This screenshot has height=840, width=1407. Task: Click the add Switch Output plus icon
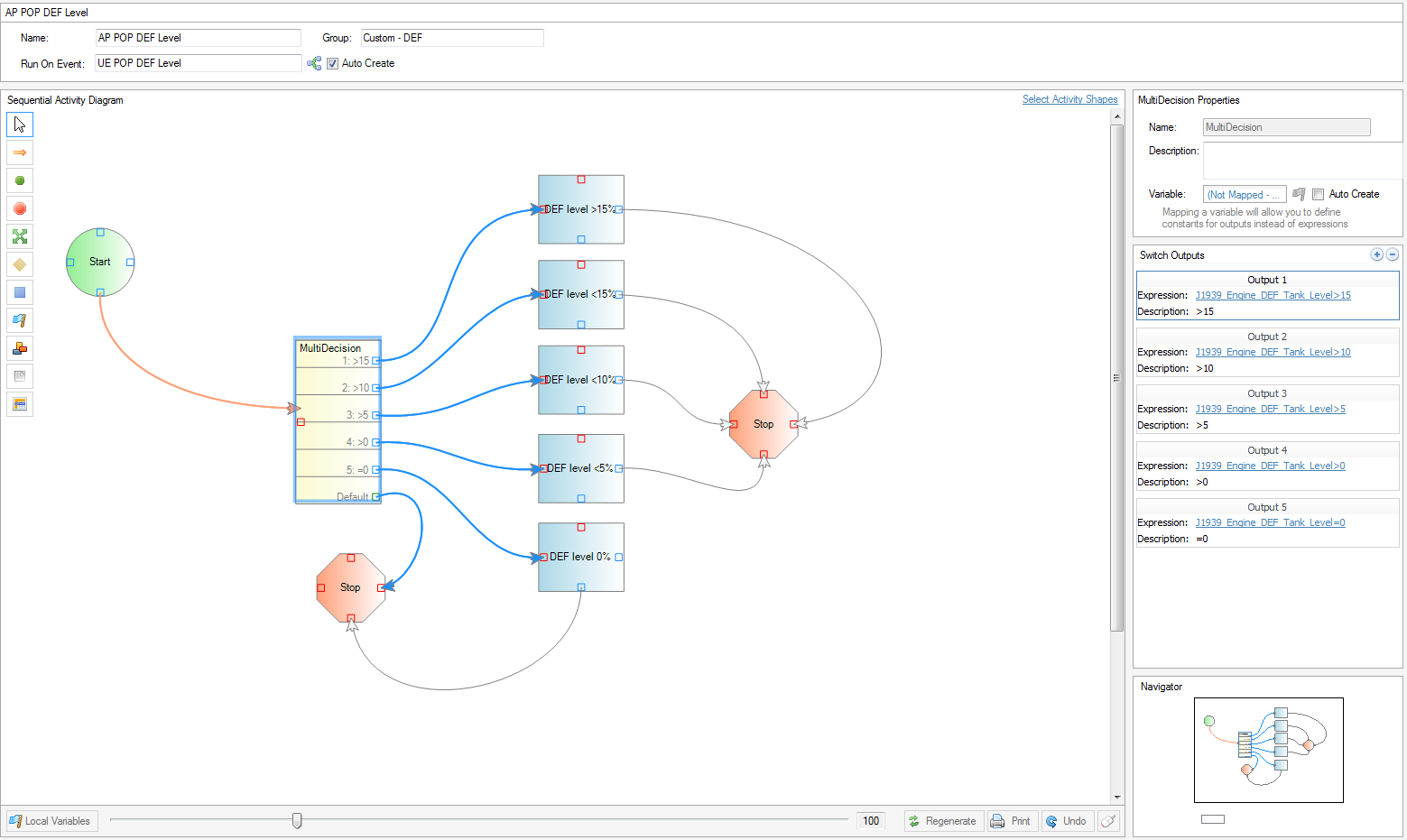pyautogui.click(x=1376, y=254)
